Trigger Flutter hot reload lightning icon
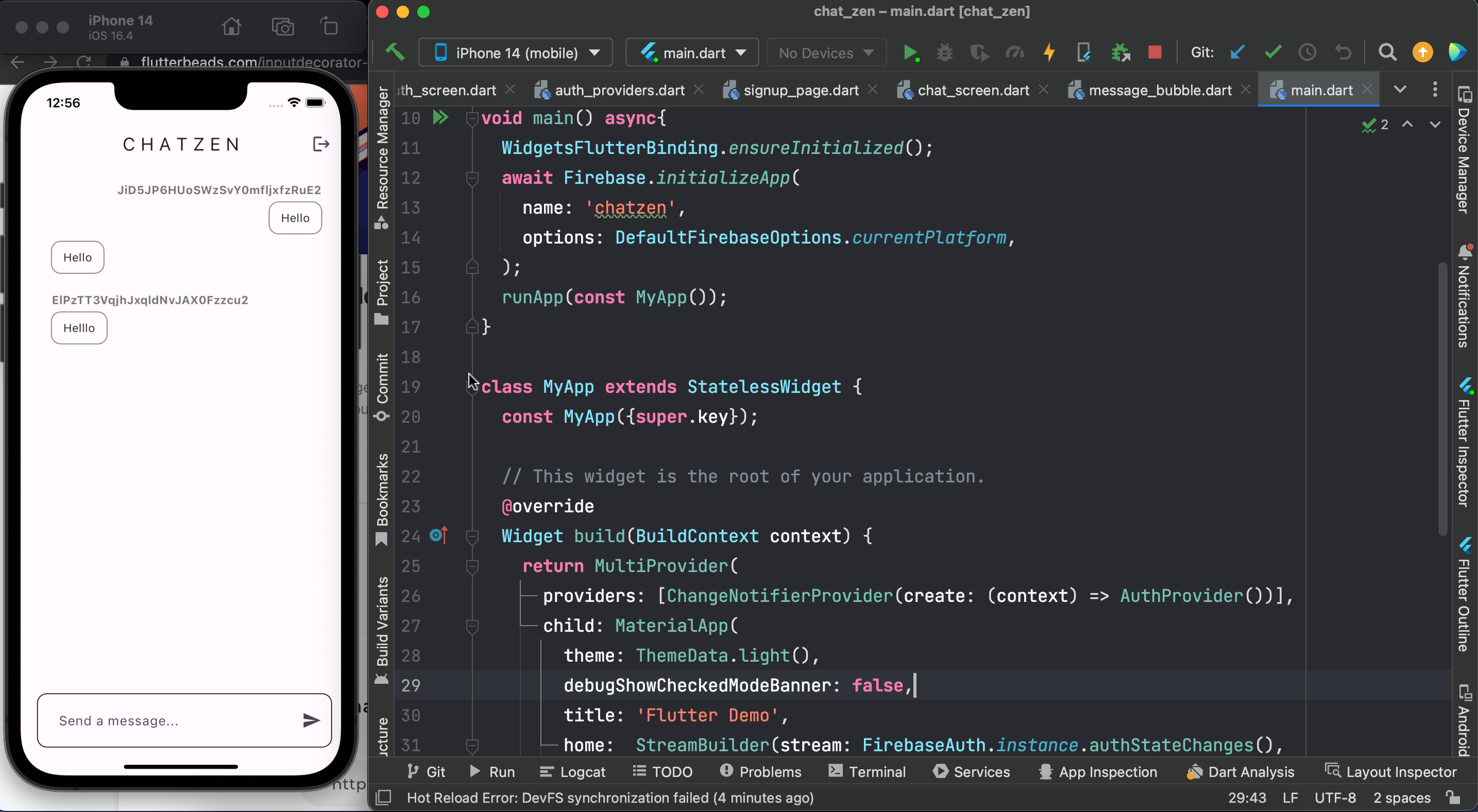Viewport: 1478px width, 812px height. [x=1049, y=53]
